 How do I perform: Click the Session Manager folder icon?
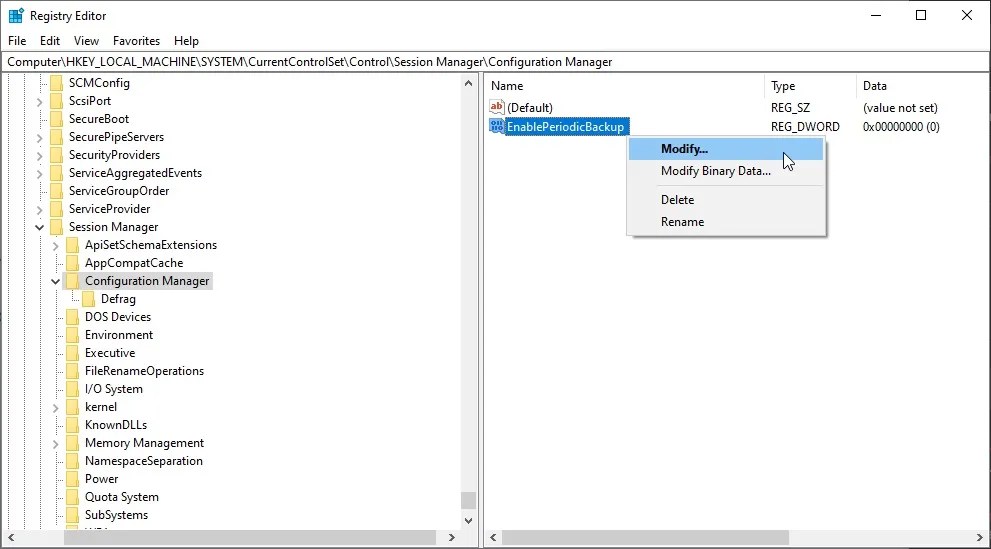(56, 227)
